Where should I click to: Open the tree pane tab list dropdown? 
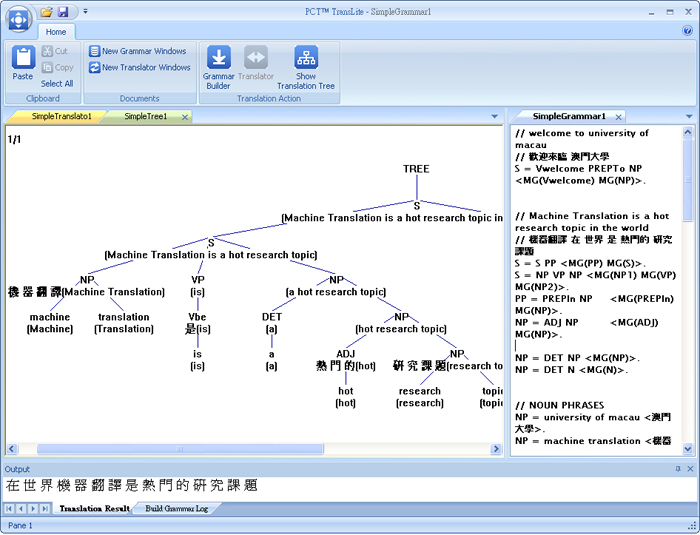[495, 117]
